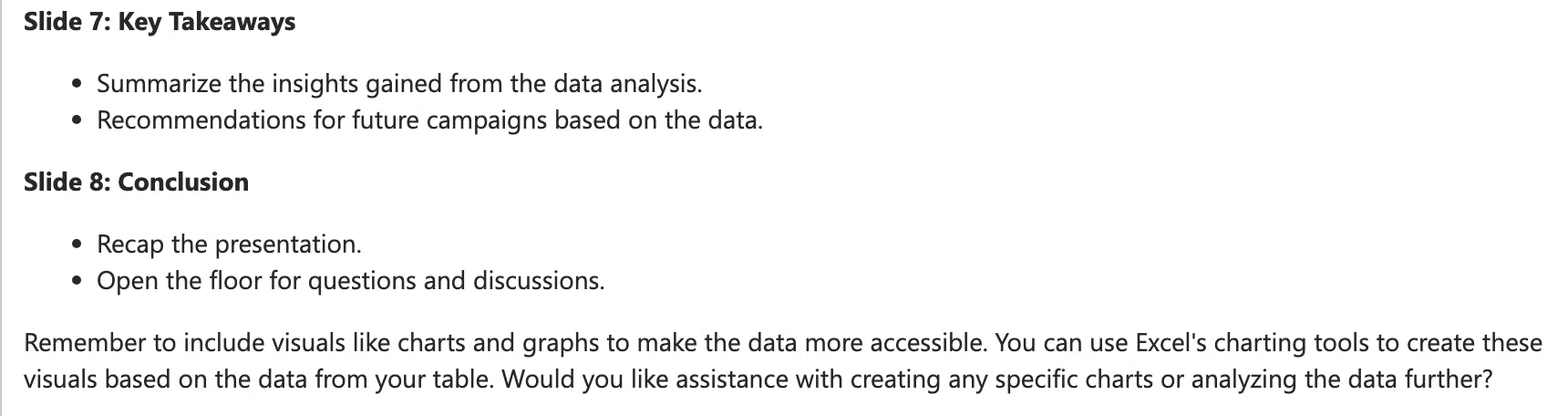Click the "Recap the presentation." bullet text
Screen dimensions: 1568x416
[x=229, y=244]
